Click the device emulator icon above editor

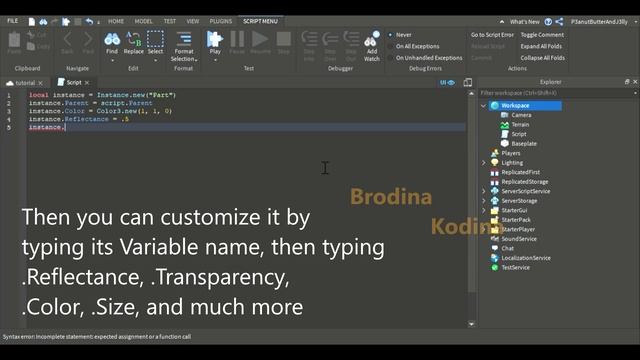pyautogui.click(x=468, y=82)
